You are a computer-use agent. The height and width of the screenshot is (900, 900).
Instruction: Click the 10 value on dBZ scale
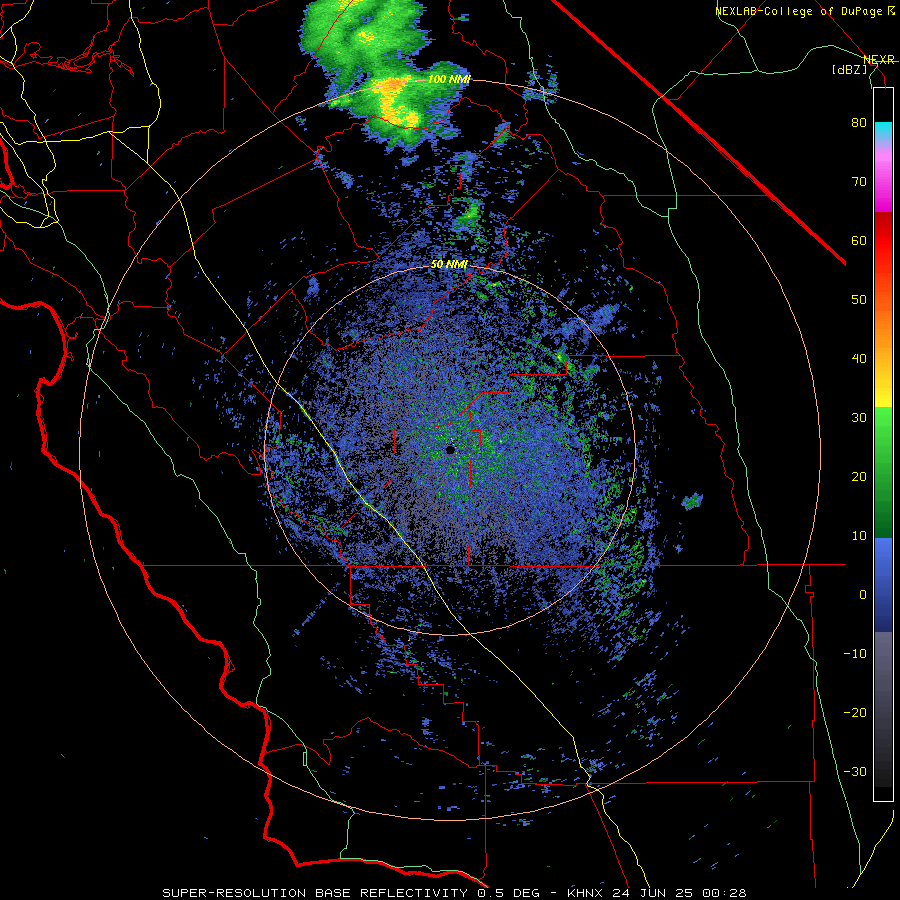pyautogui.click(x=859, y=536)
